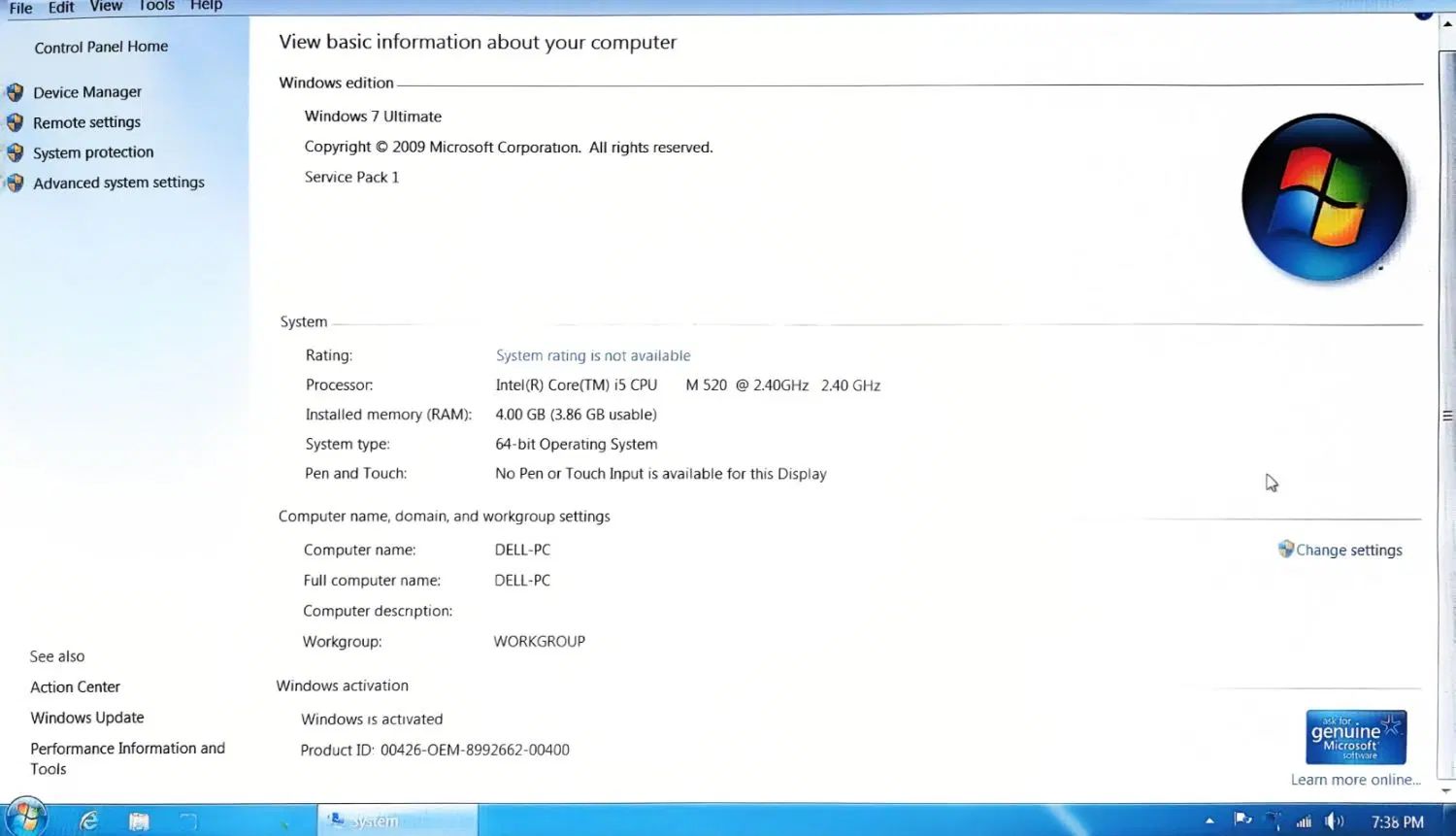Viewport: 1456px width, 836px height.
Task: Click the Change settings shield icon
Action: point(1286,549)
